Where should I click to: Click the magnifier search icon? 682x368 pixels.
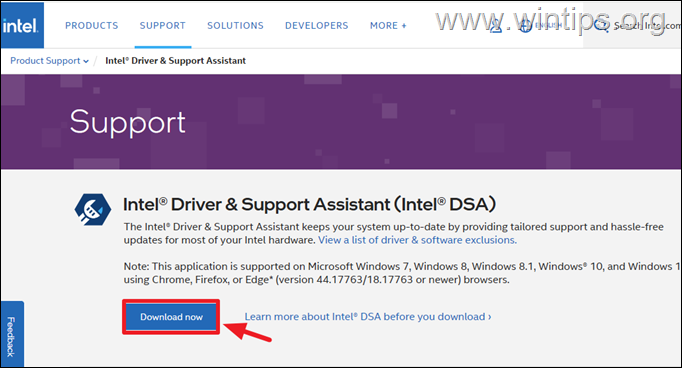(601, 26)
